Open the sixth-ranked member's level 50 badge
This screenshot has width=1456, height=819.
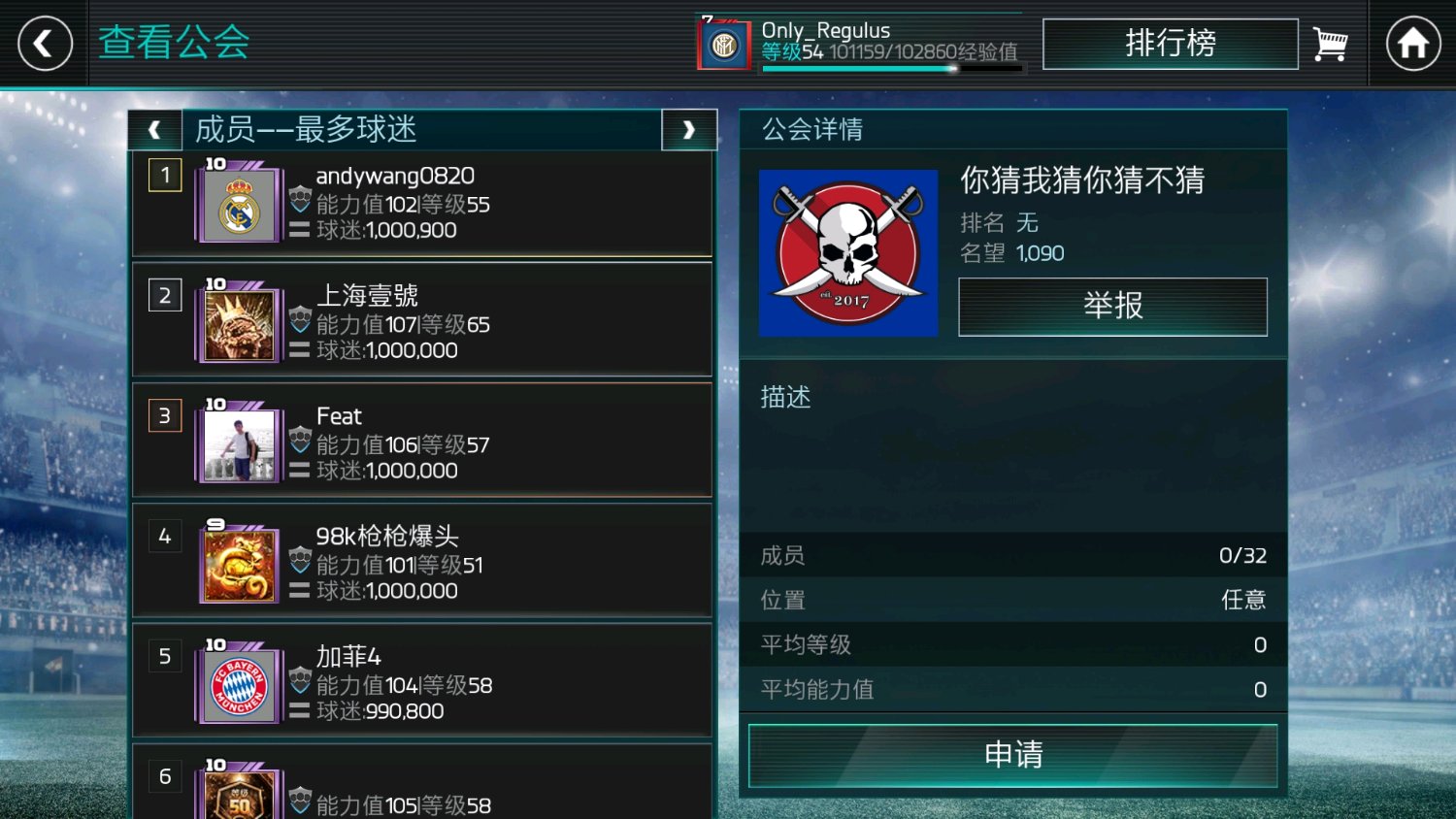(x=239, y=796)
